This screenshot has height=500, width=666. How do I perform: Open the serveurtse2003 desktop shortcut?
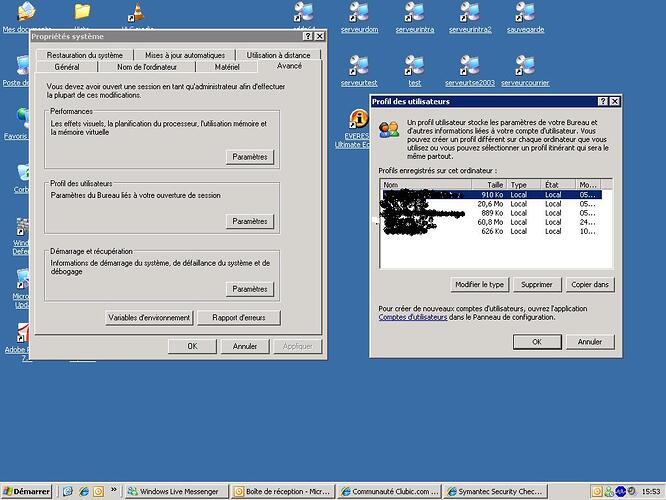tap(470, 66)
